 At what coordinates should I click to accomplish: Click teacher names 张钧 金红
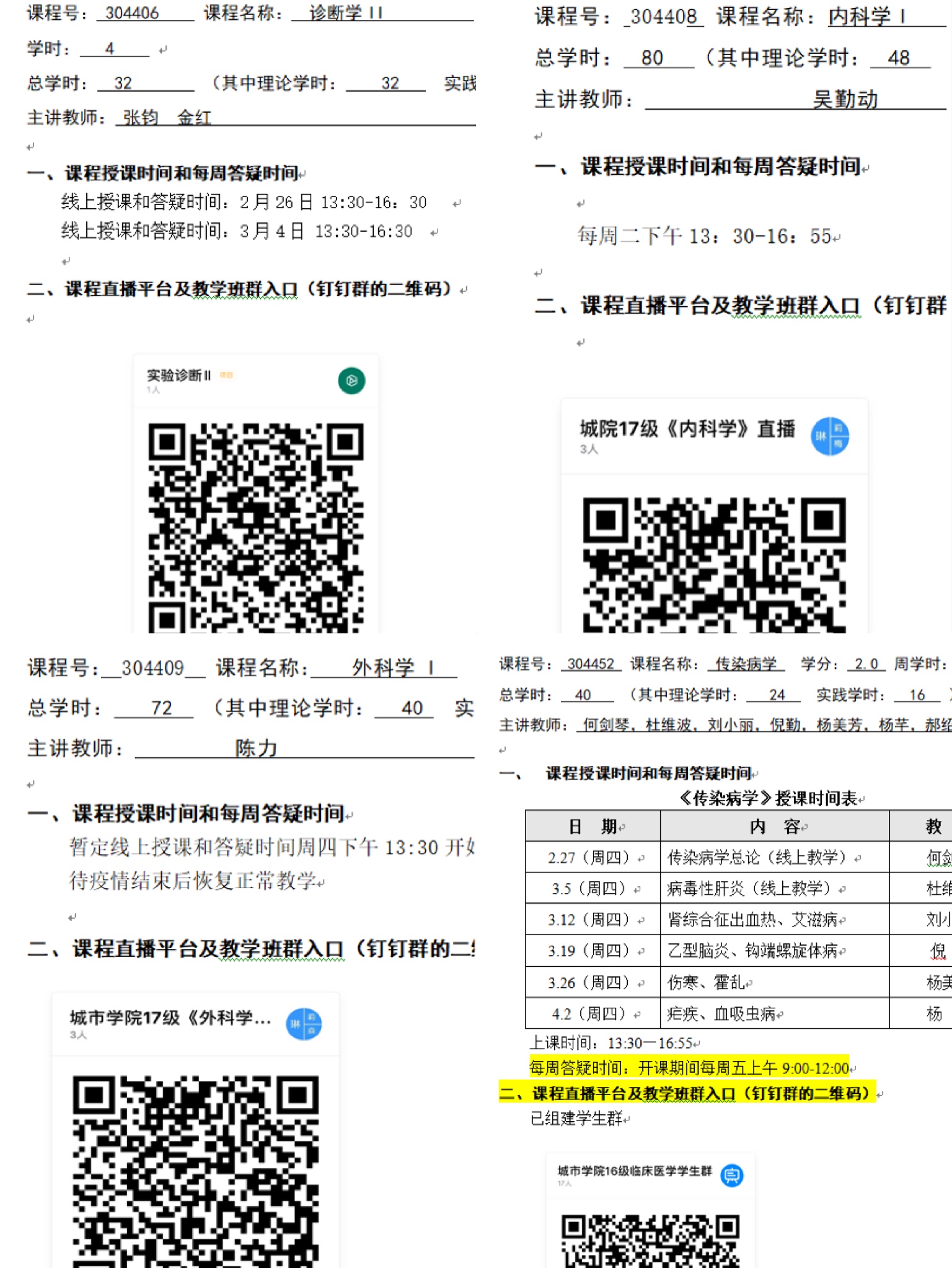167,117
